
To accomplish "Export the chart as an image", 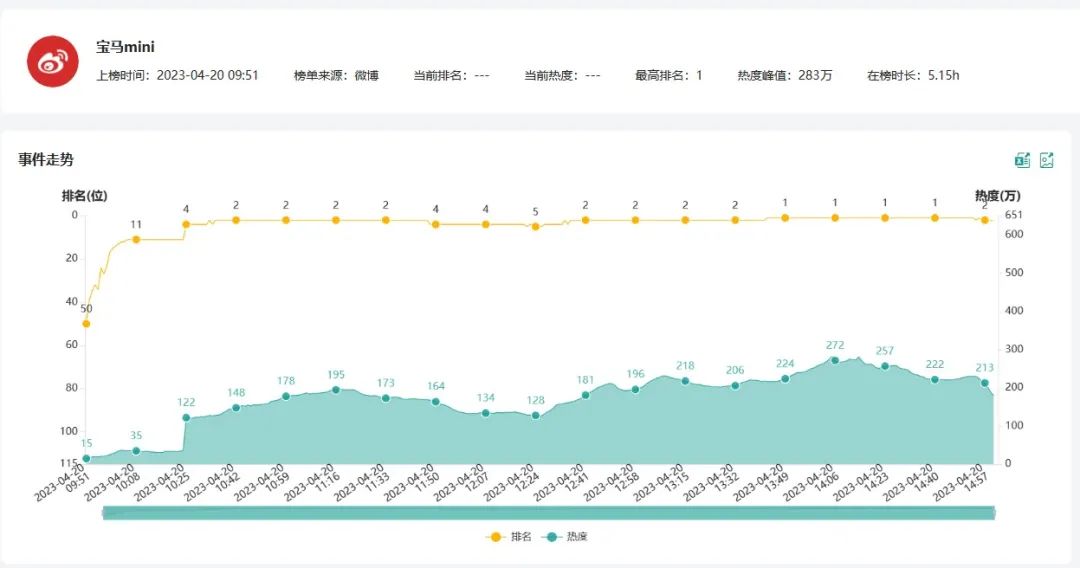I will click(x=1047, y=160).
